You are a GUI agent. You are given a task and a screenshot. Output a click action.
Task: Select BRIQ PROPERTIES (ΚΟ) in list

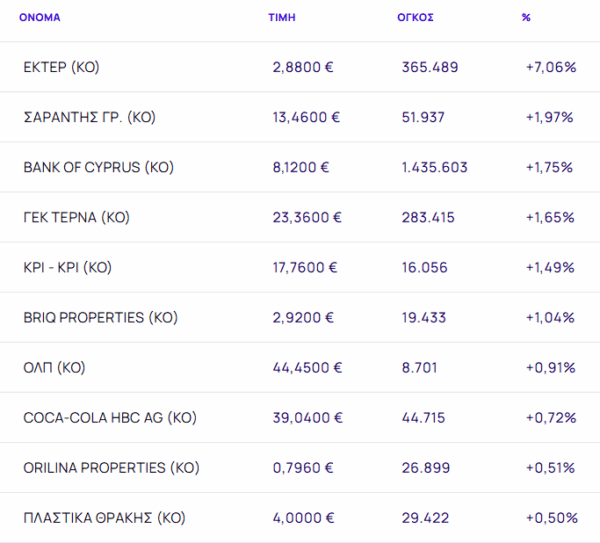click(x=100, y=317)
